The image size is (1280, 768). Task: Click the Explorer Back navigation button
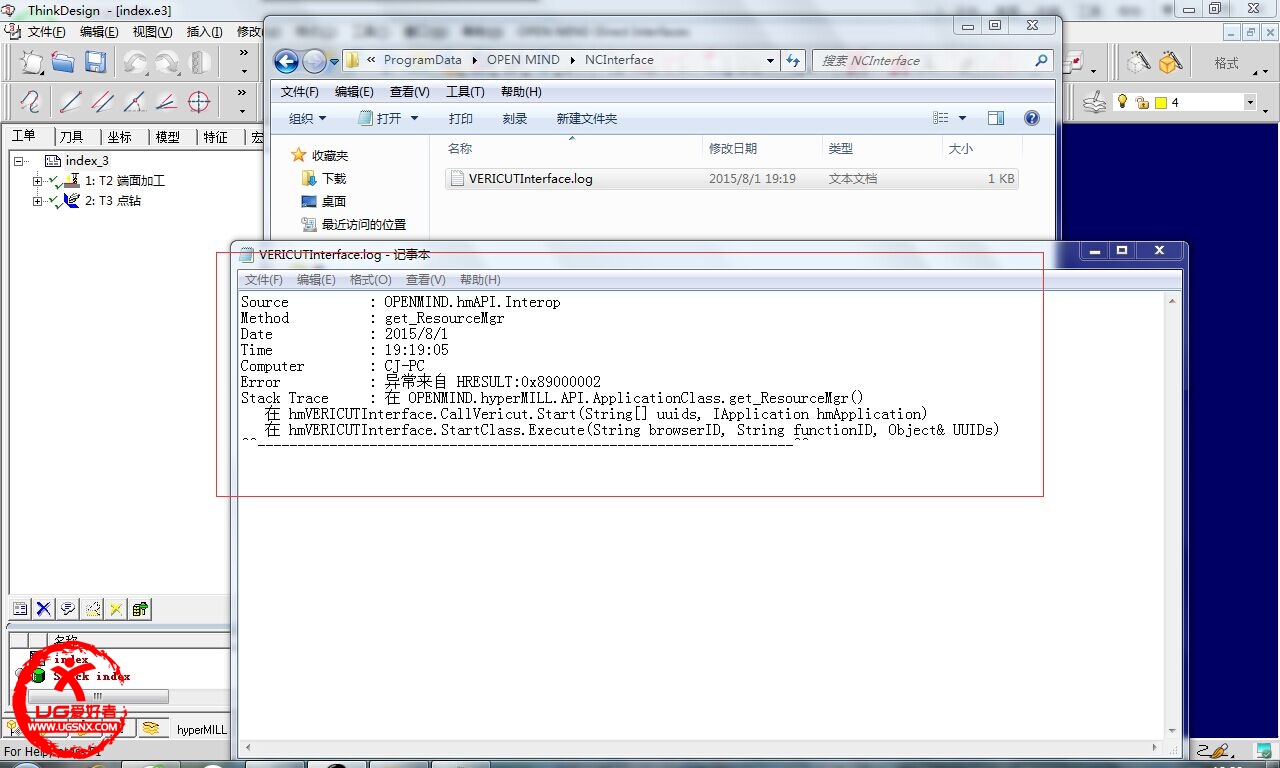pyautogui.click(x=286, y=61)
